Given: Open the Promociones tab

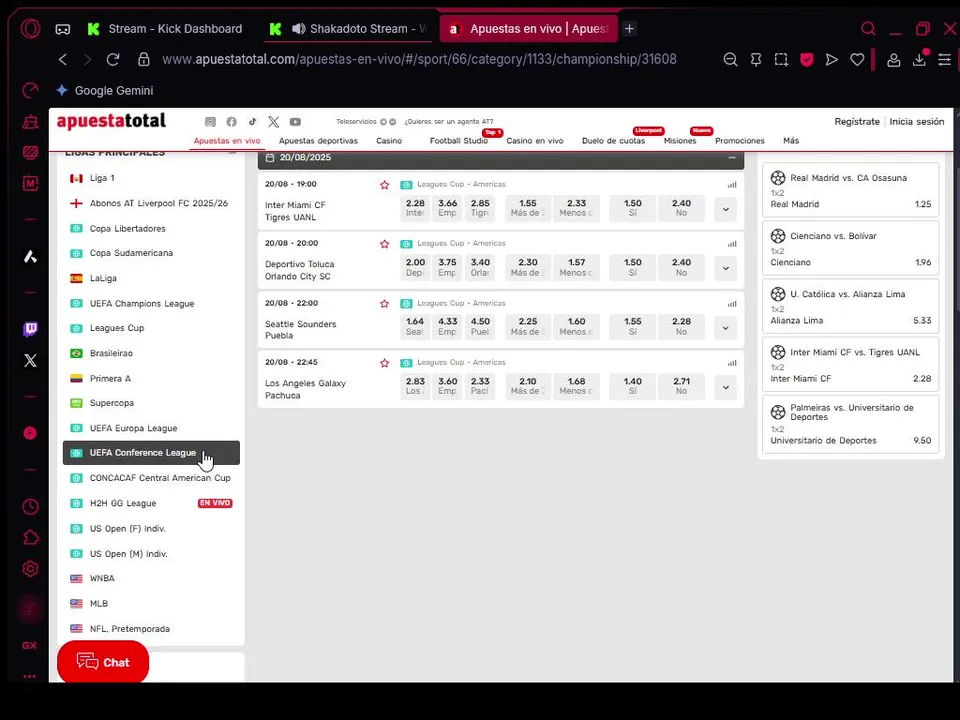Looking at the screenshot, I should 740,141.
